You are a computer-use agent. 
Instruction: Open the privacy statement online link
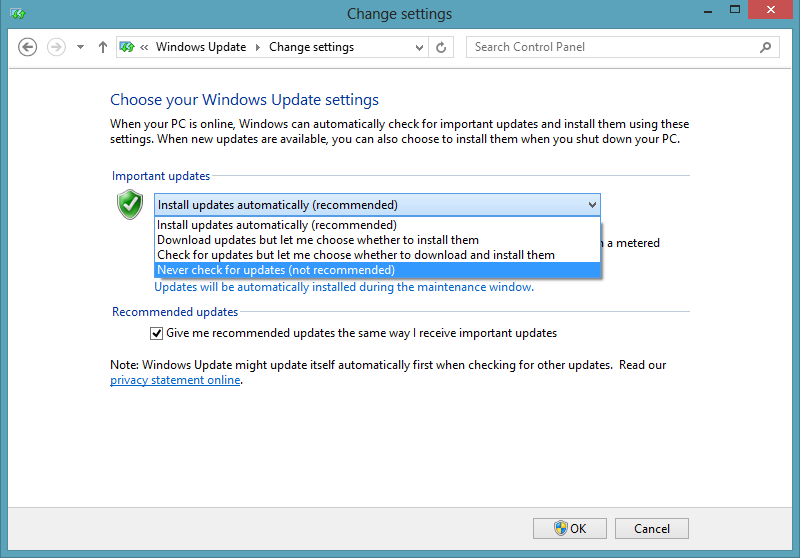tap(175, 380)
